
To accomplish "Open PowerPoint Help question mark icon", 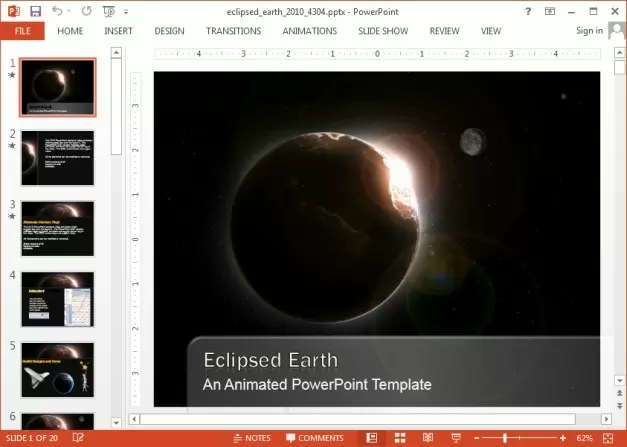I will [528, 11].
